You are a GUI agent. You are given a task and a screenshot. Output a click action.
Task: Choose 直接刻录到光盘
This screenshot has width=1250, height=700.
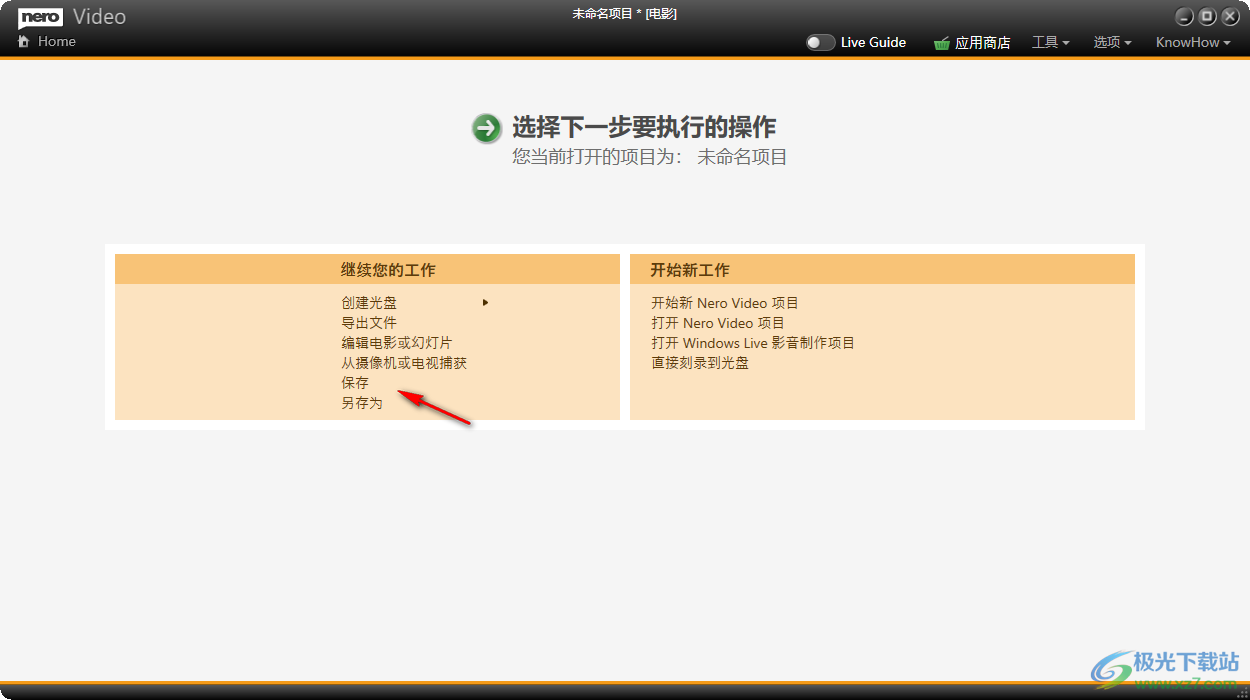pos(700,362)
